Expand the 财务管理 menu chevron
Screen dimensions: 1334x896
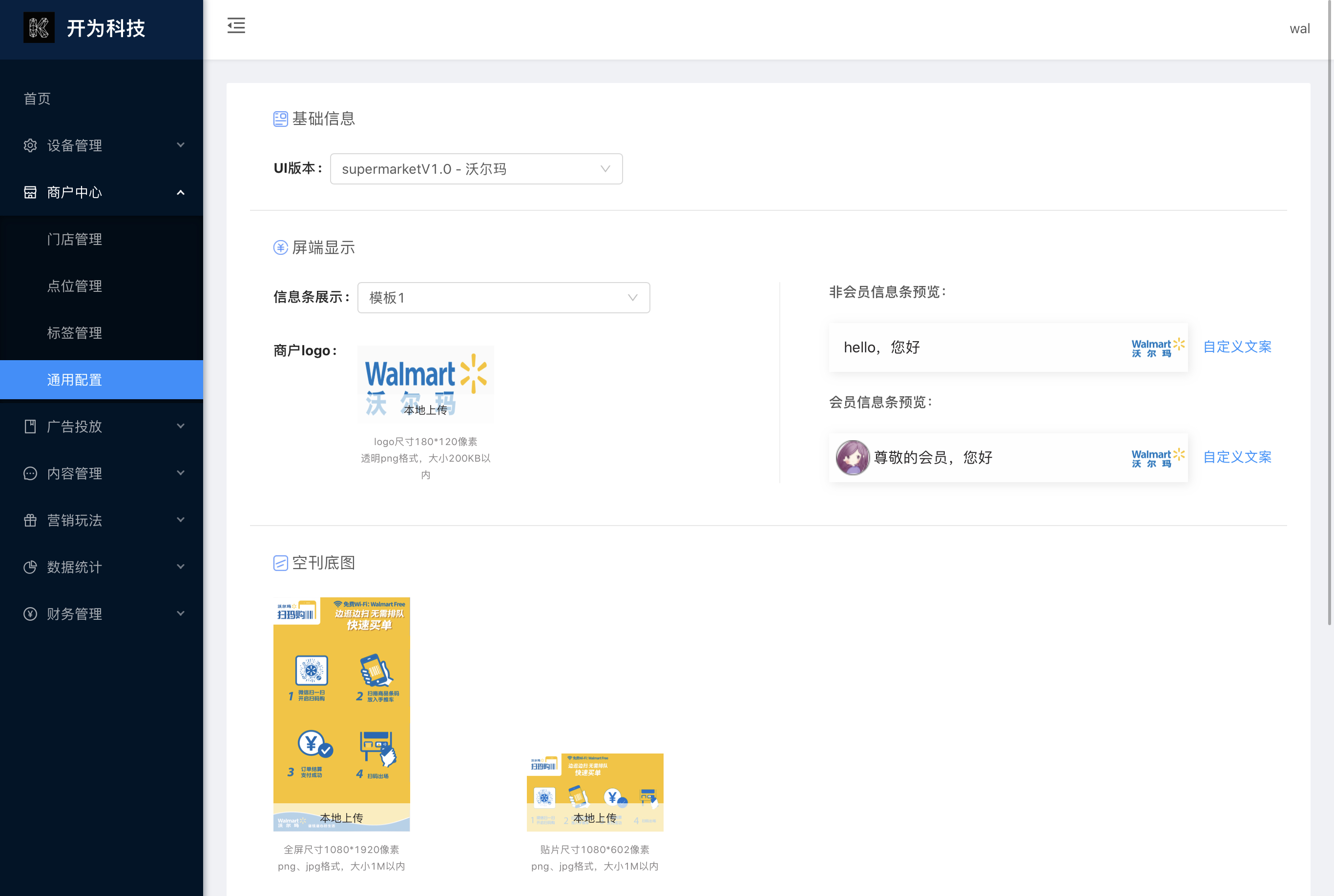pyautogui.click(x=181, y=614)
